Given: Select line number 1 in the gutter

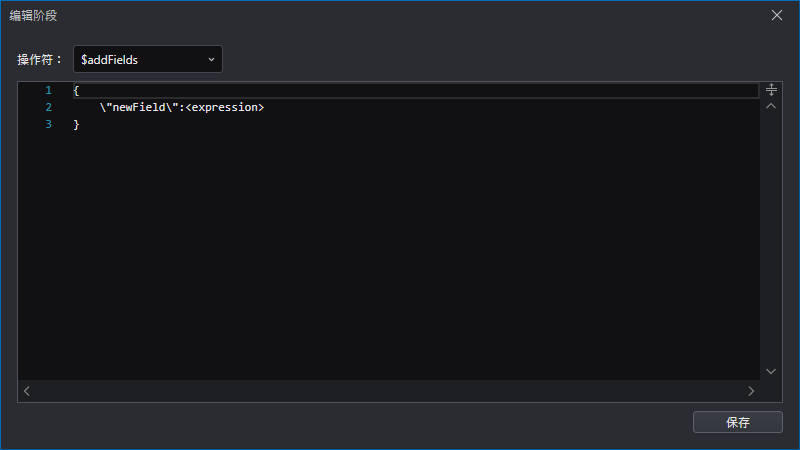Looking at the screenshot, I should tap(48, 90).
